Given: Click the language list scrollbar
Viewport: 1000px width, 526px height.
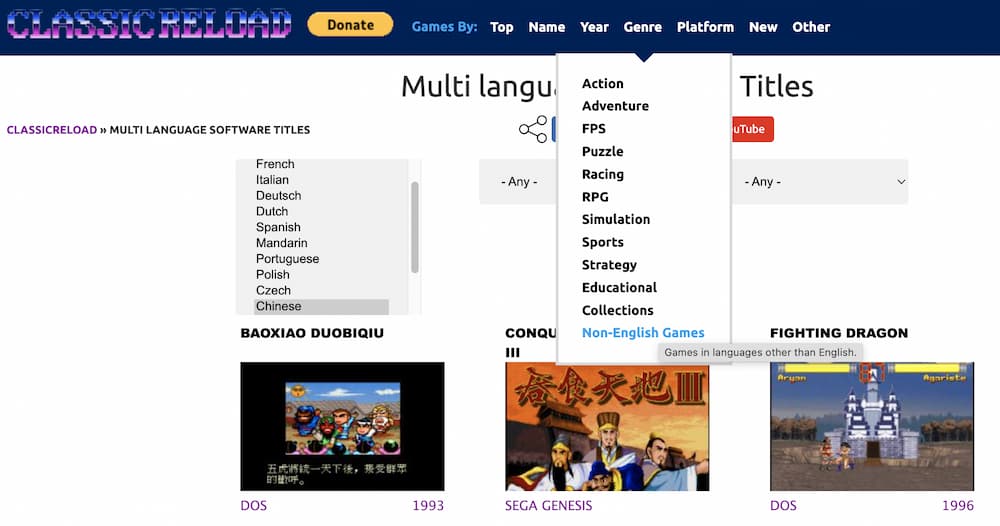Looking at the screenshot, I should 415,228.
